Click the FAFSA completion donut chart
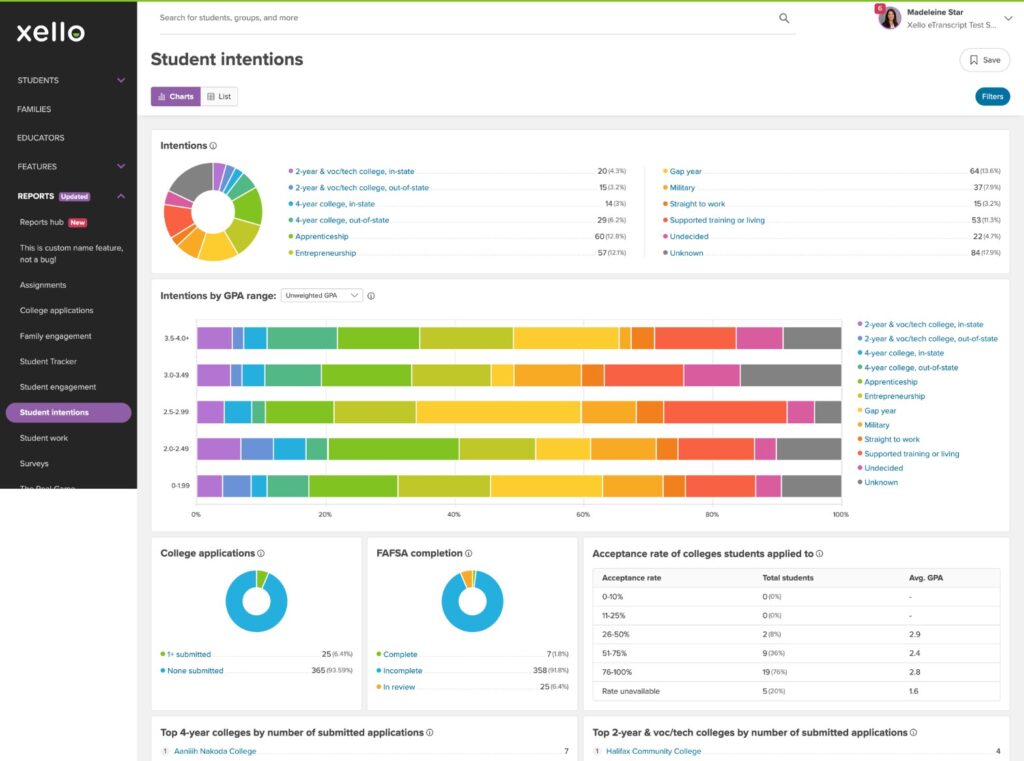Image resolution: width=1024 pixels, height=761 pixels. pyautogui.click(x=472, y=601)
